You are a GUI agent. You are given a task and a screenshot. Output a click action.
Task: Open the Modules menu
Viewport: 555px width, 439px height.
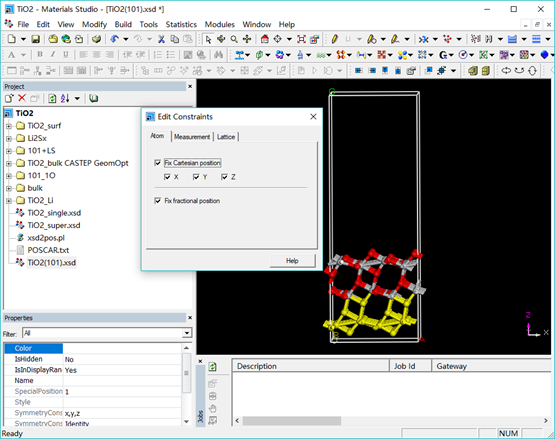pos(219,24)
